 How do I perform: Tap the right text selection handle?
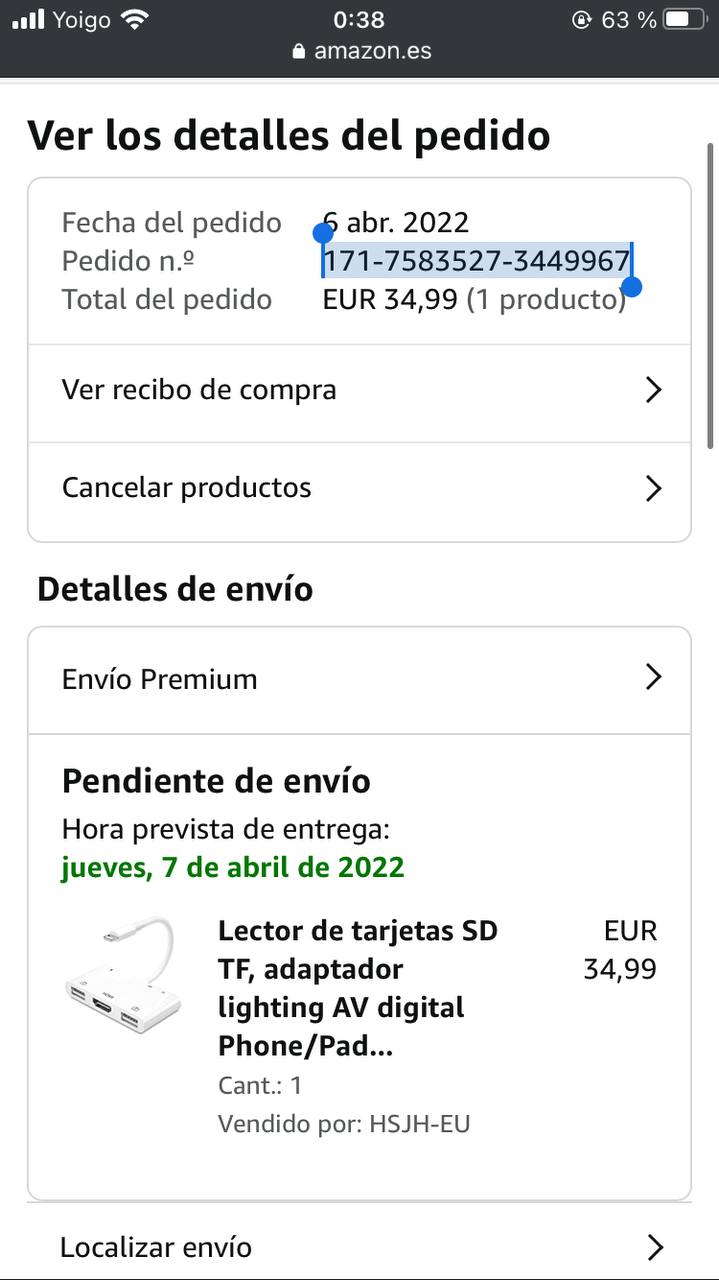coord(631,287)
